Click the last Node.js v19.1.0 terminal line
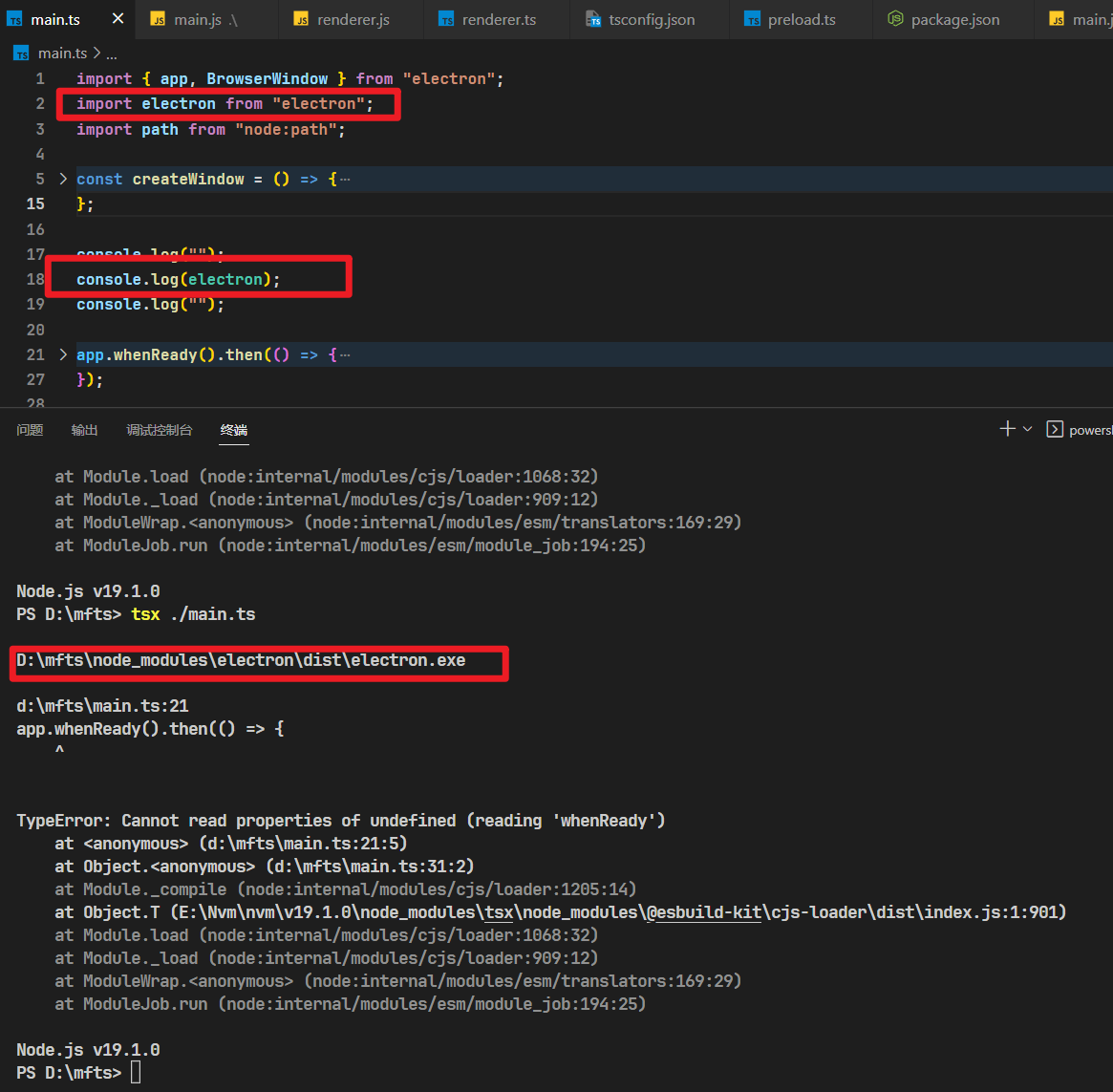Image resolution: width=1113 pixels, height=1092 pixels. pos(88,1049)
